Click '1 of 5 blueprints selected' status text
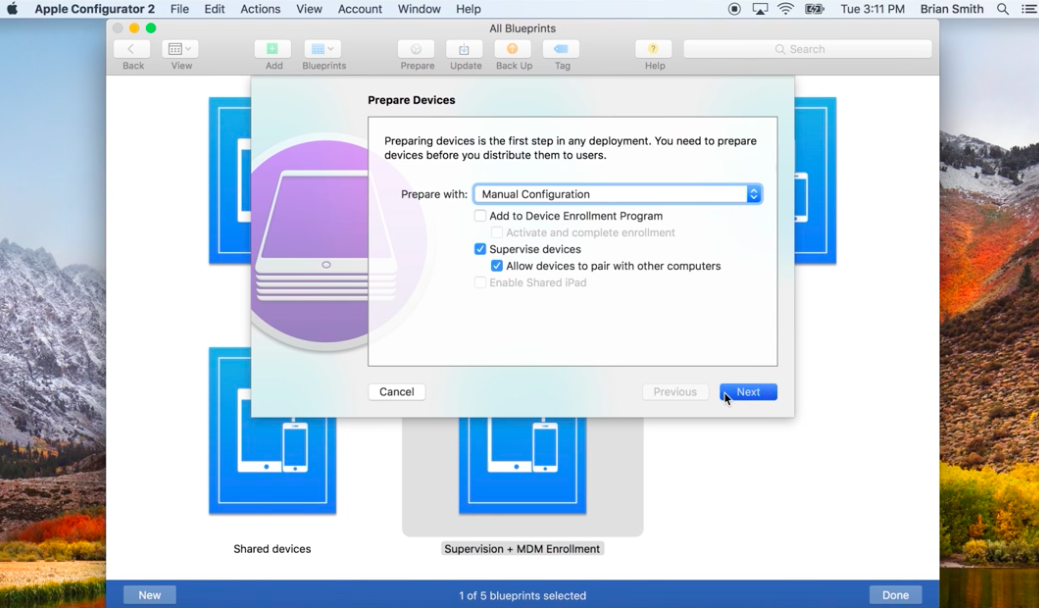The height and width of the screenshot is (608, 1039). (522, 595)
